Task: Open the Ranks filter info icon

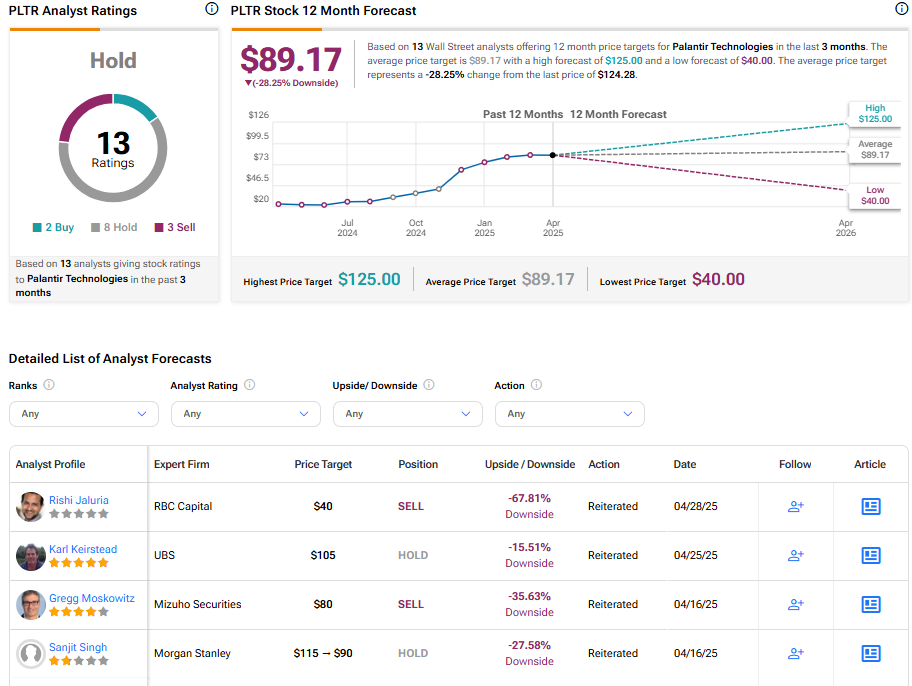Action: tap(49, 385)
